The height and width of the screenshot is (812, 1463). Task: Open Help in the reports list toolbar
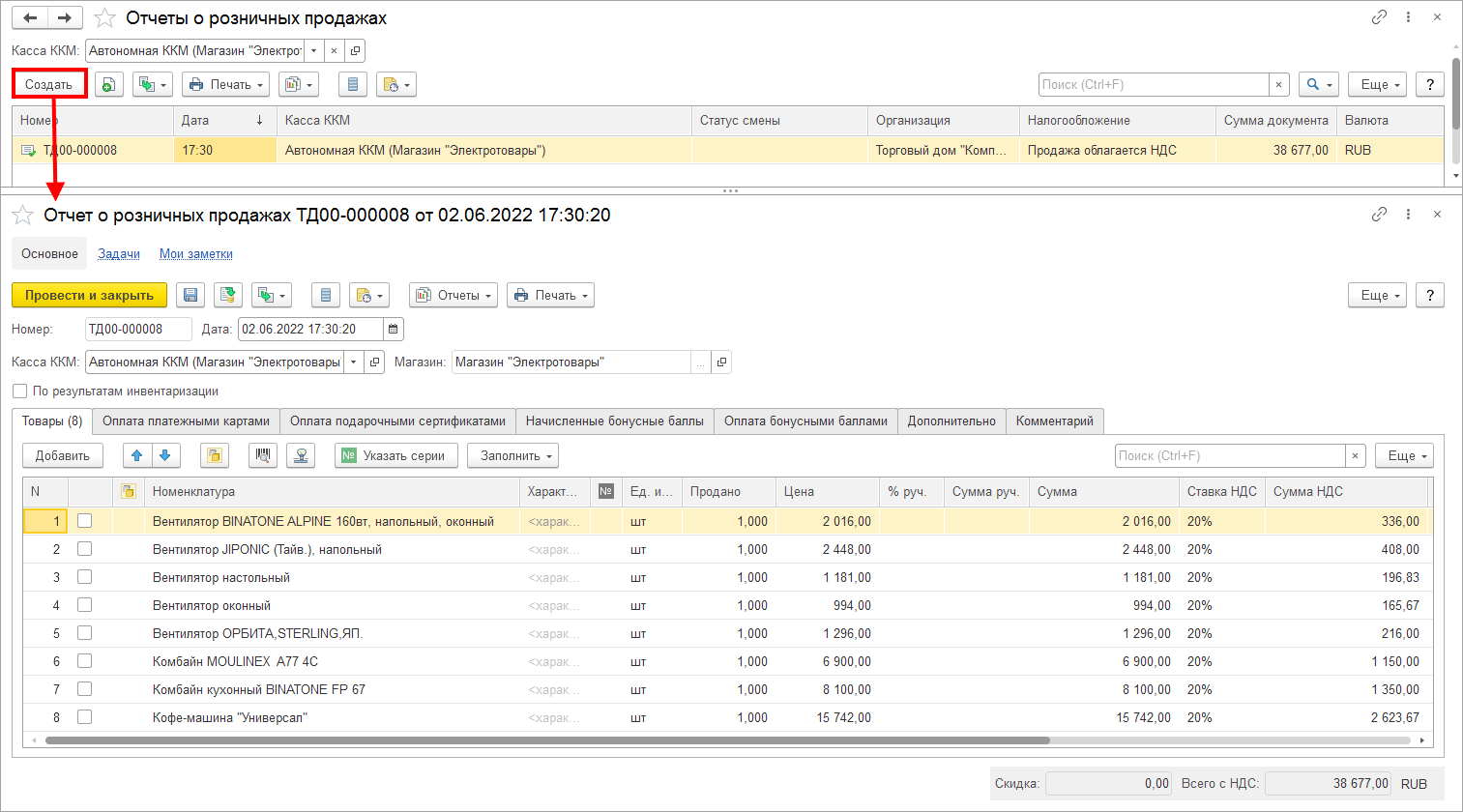pos(1430,85)
